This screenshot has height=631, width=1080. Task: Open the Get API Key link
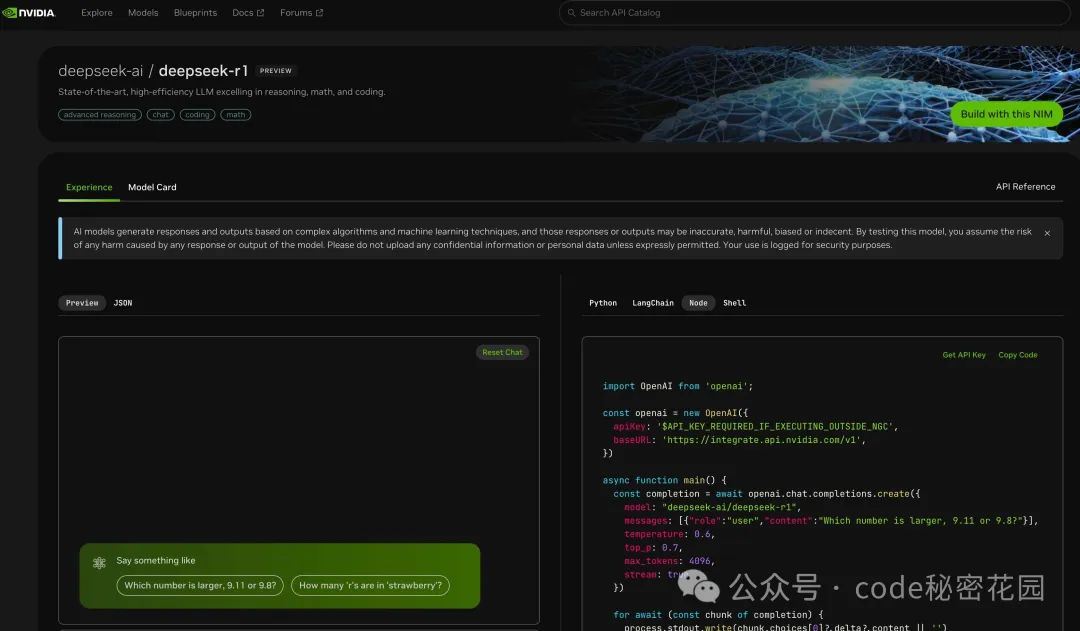pos(964,355)
